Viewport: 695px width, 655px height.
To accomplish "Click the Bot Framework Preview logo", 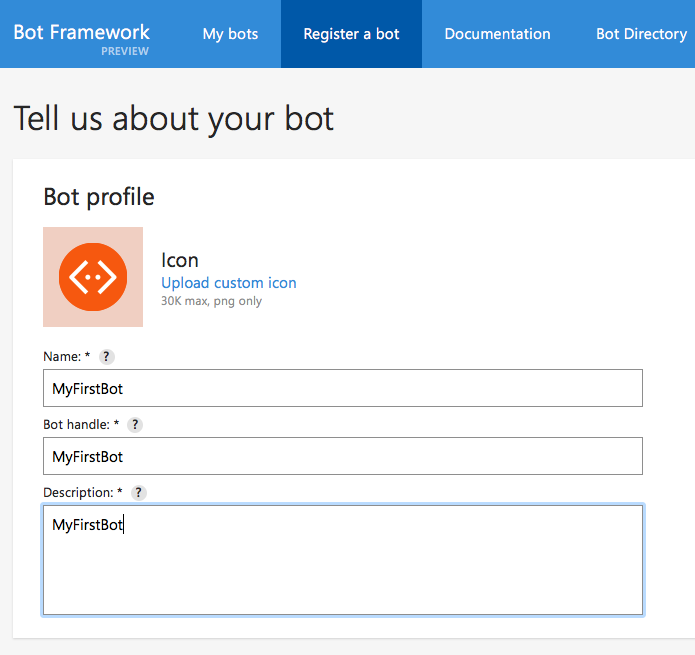I will tap(82, 39).
